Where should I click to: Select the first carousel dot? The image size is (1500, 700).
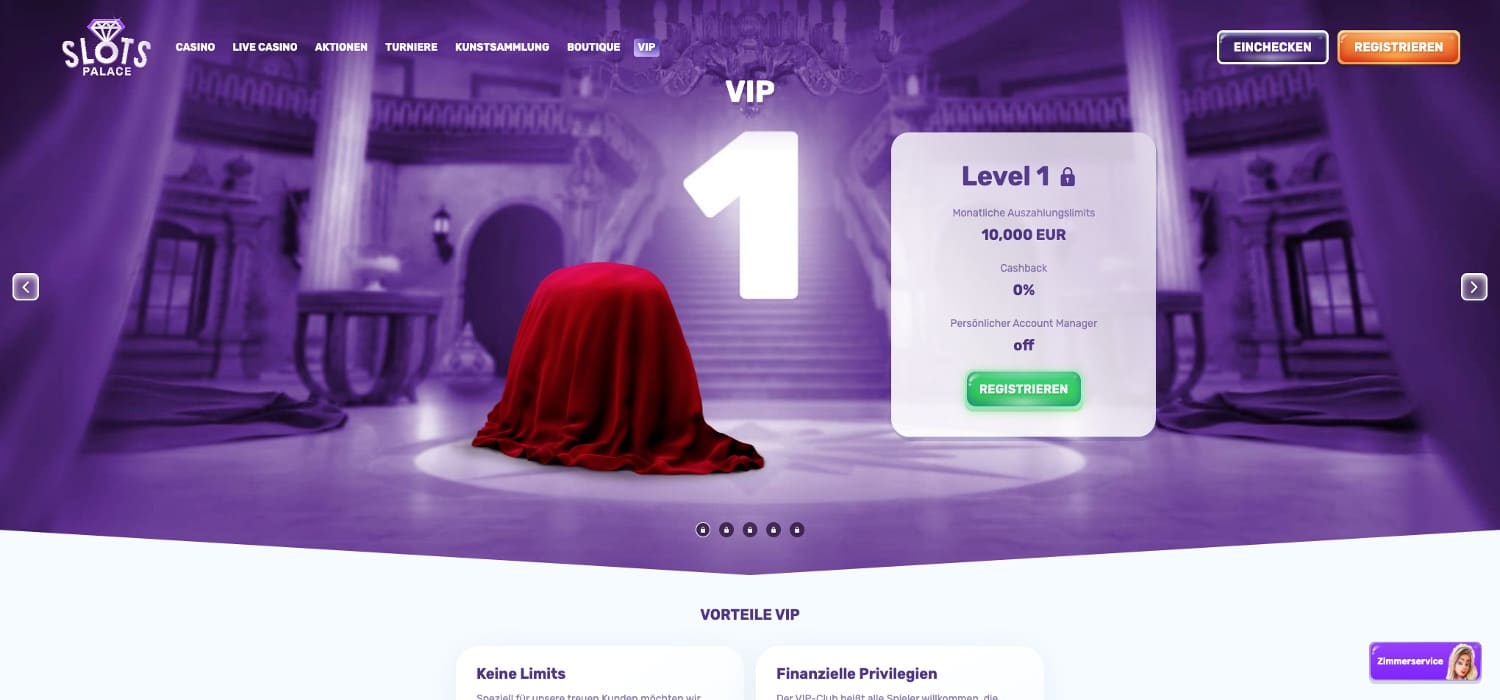pyautogui.click(x=703, y=530)
